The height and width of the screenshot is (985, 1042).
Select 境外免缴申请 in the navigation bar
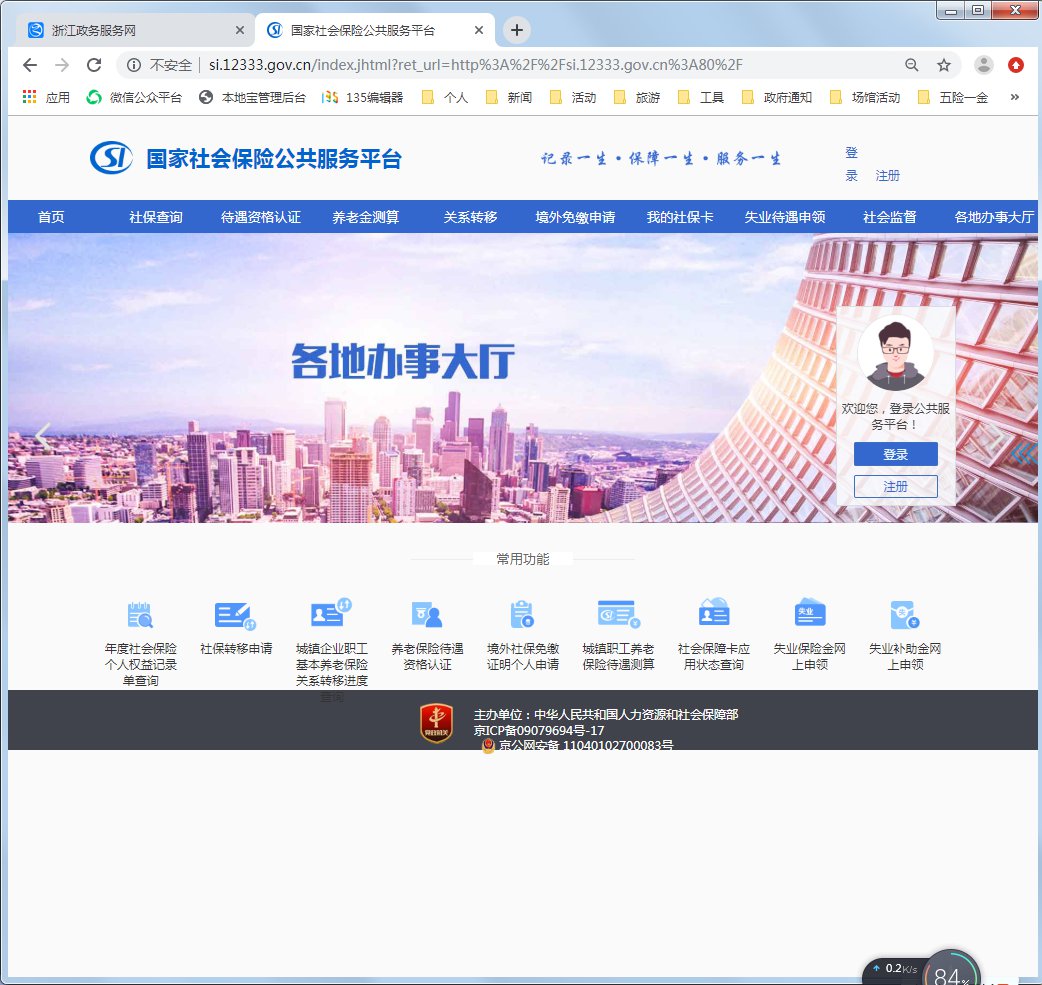click(575, 217)
